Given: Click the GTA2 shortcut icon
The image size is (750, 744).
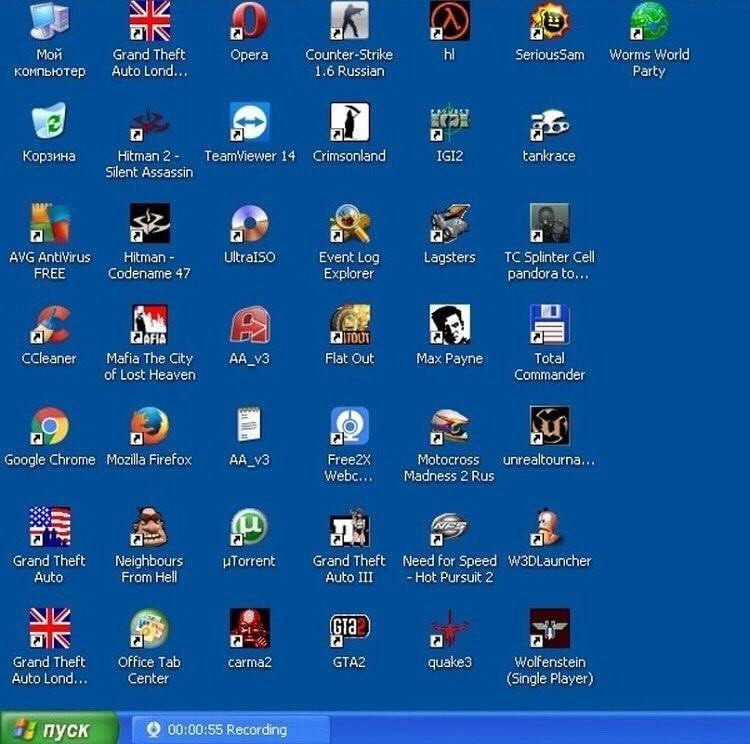Looking at the screenshot, I should click(x=349, y=628).
